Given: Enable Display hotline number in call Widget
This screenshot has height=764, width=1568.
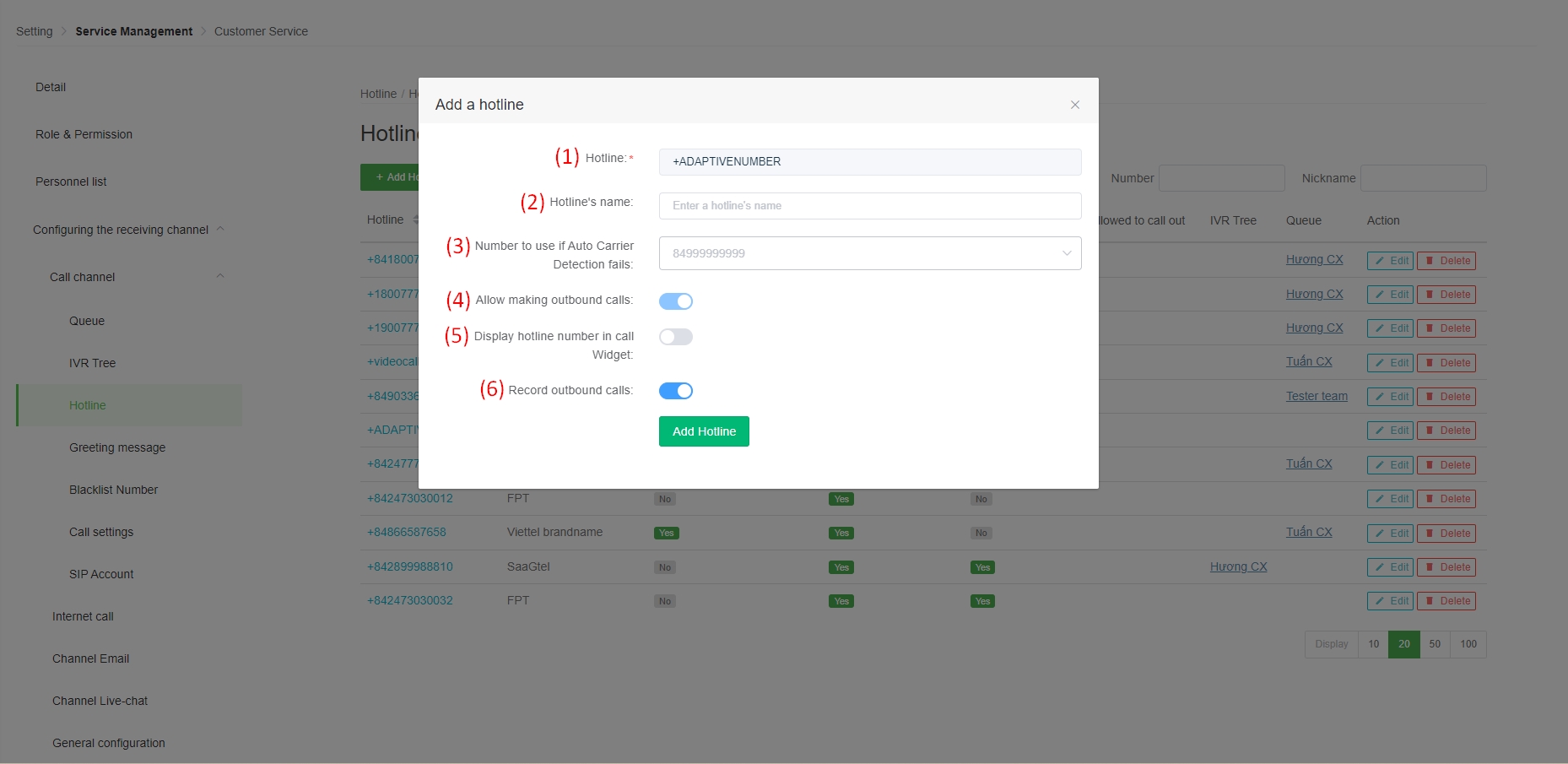Looking at the screenshot, I should tap(675, 337).
